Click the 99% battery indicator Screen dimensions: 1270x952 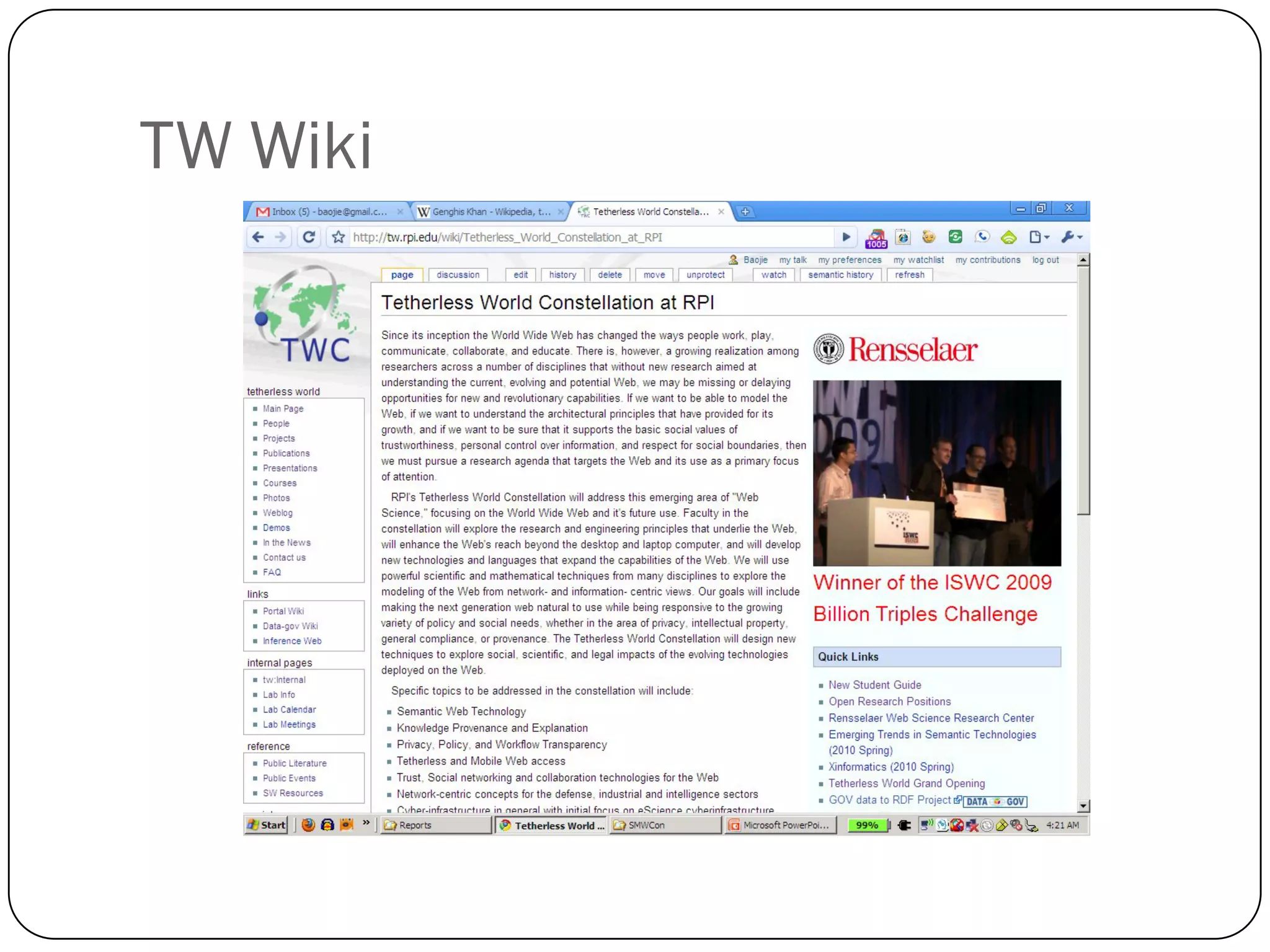[x=868, y=825]
